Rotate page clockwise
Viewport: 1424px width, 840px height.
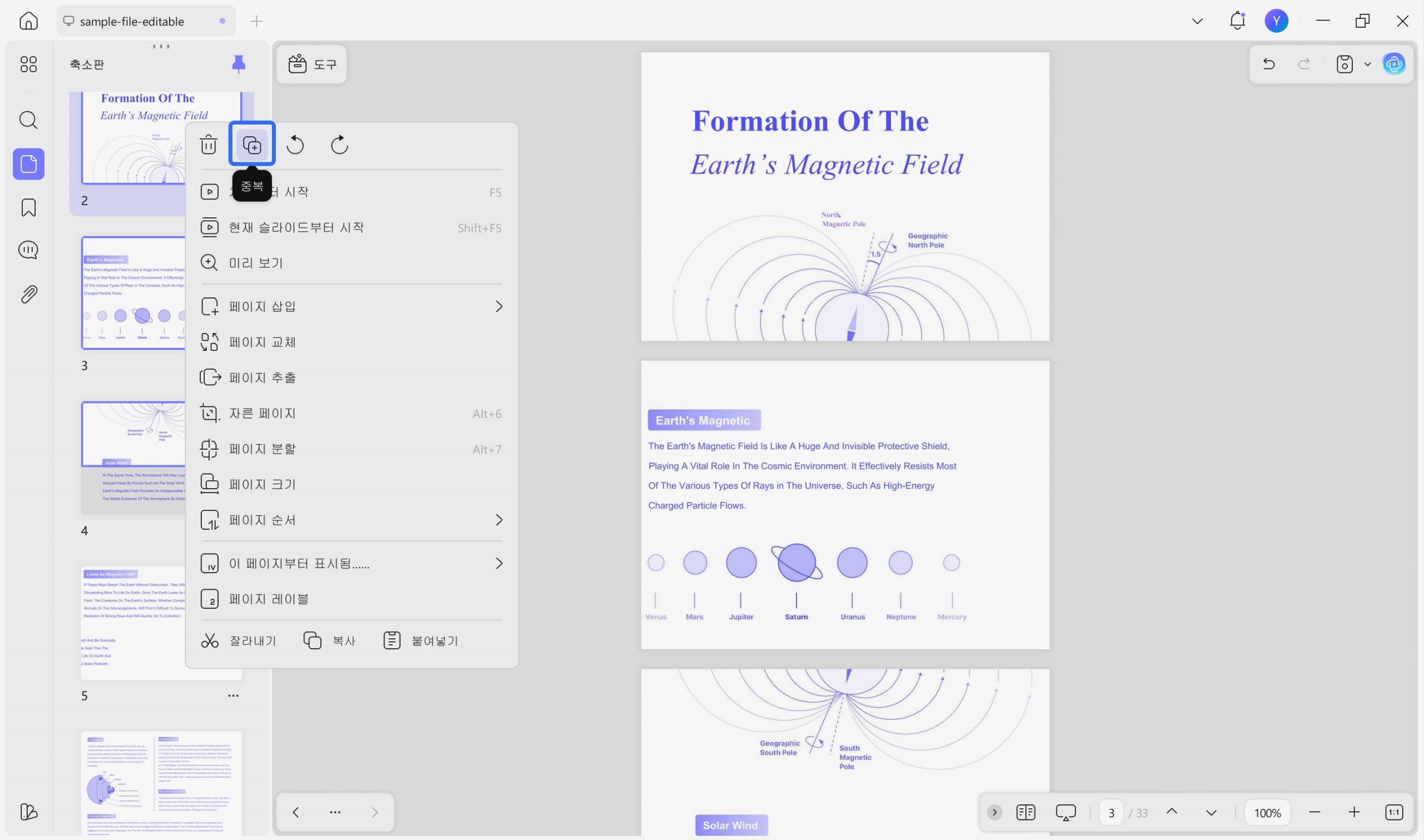click(339, 145)
